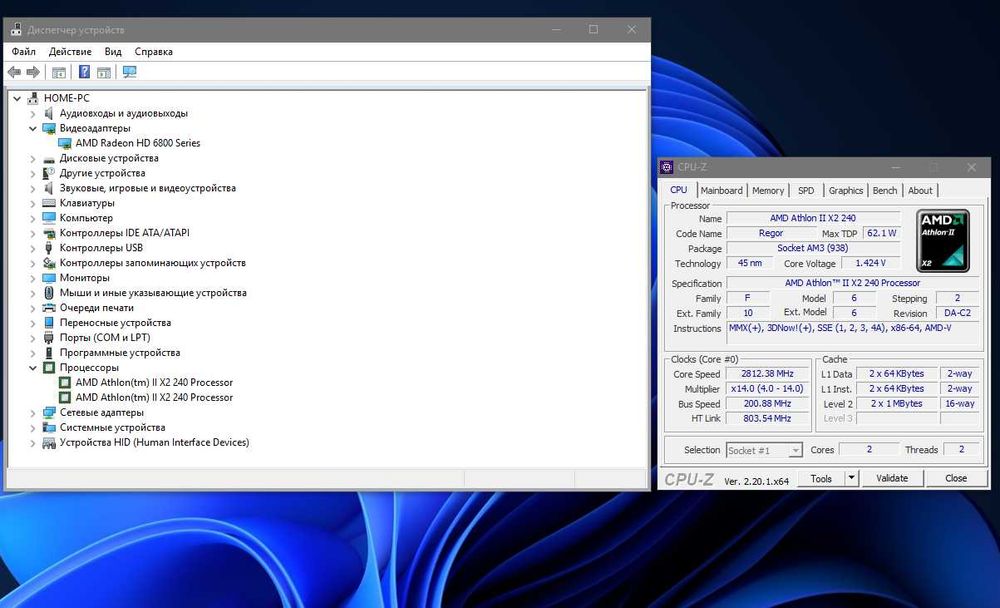The image size is (1000, 608).
Task: Select the HOME-PC root node
Action: click(66, 98)
